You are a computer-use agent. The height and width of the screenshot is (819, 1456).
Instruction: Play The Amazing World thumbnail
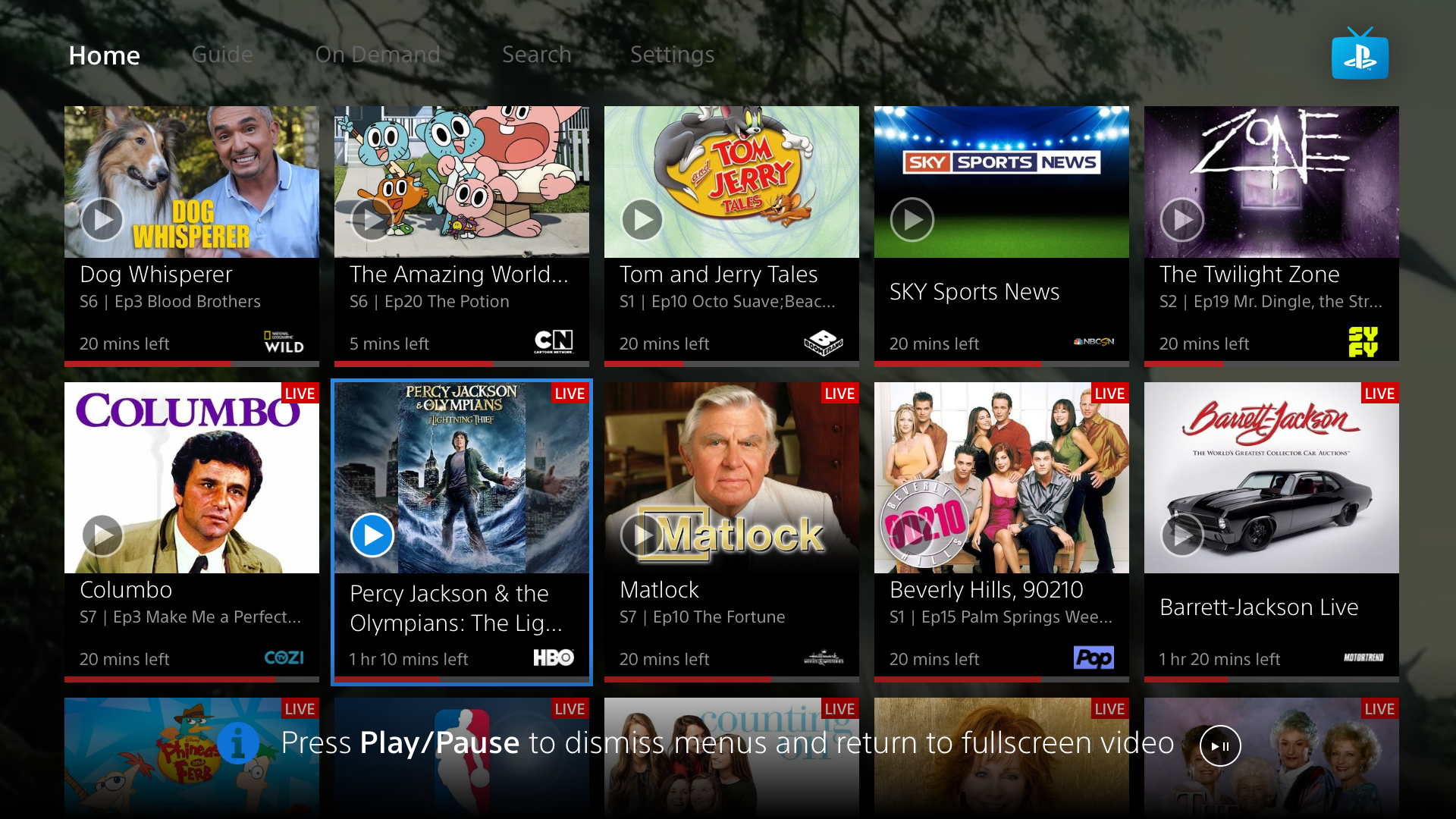tap(371, 220)
